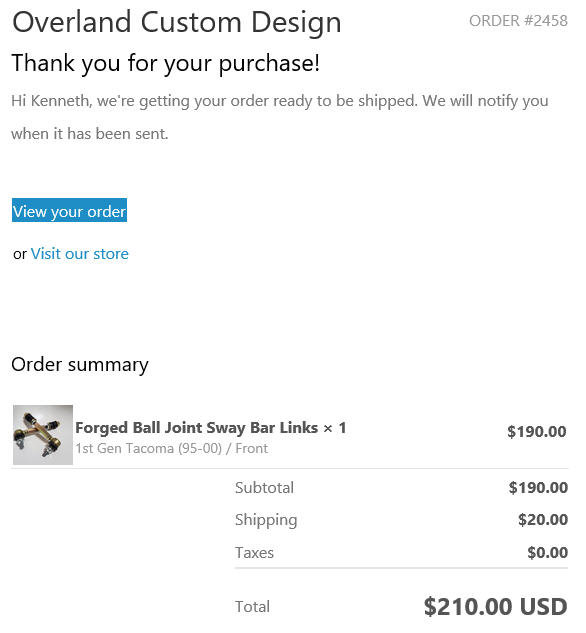This screenshot has width=586, height=633.
Task: Open the Visit our store link
Action: click(x=80, y=254)
